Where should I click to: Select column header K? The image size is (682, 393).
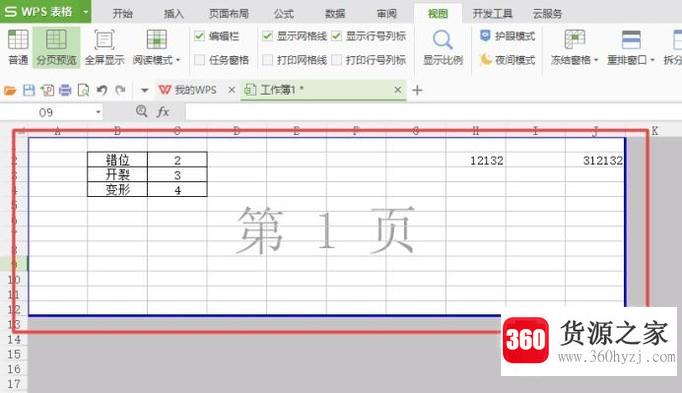pyautogui.click(x=655, y=130)
